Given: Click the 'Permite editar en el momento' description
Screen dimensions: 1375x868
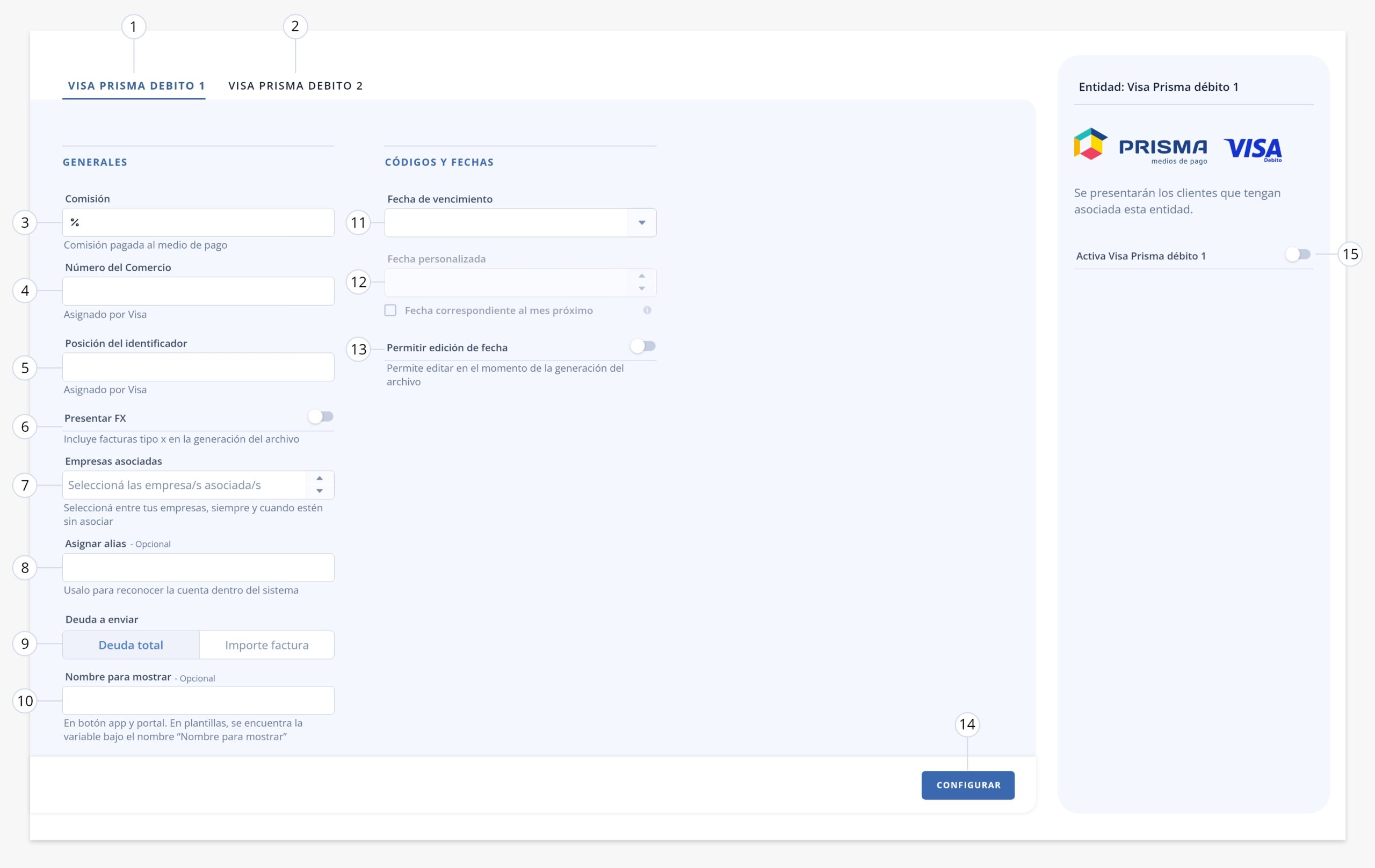Looking at the screenshot, I should 505,374.
